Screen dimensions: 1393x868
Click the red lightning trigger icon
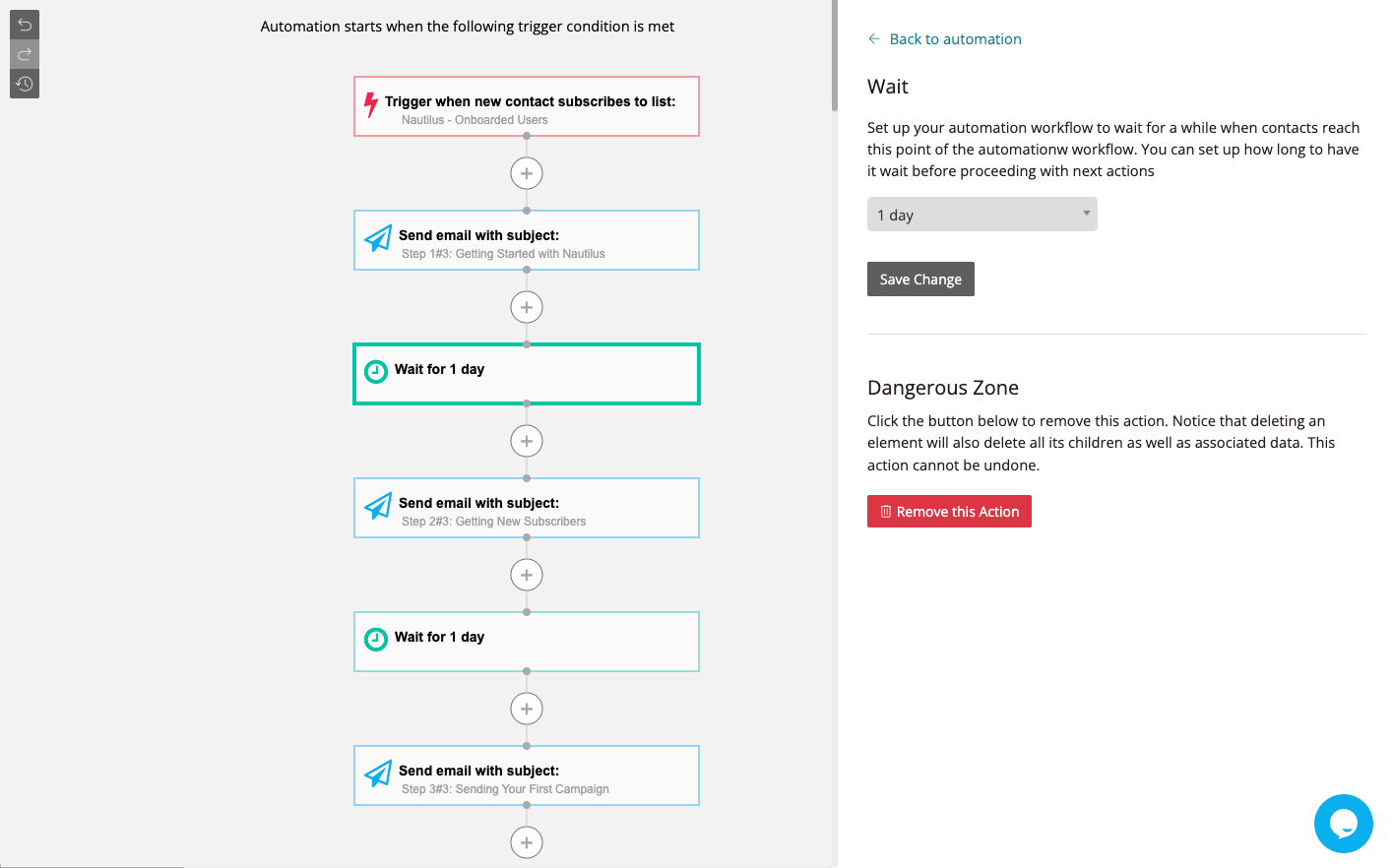(371, 104)
